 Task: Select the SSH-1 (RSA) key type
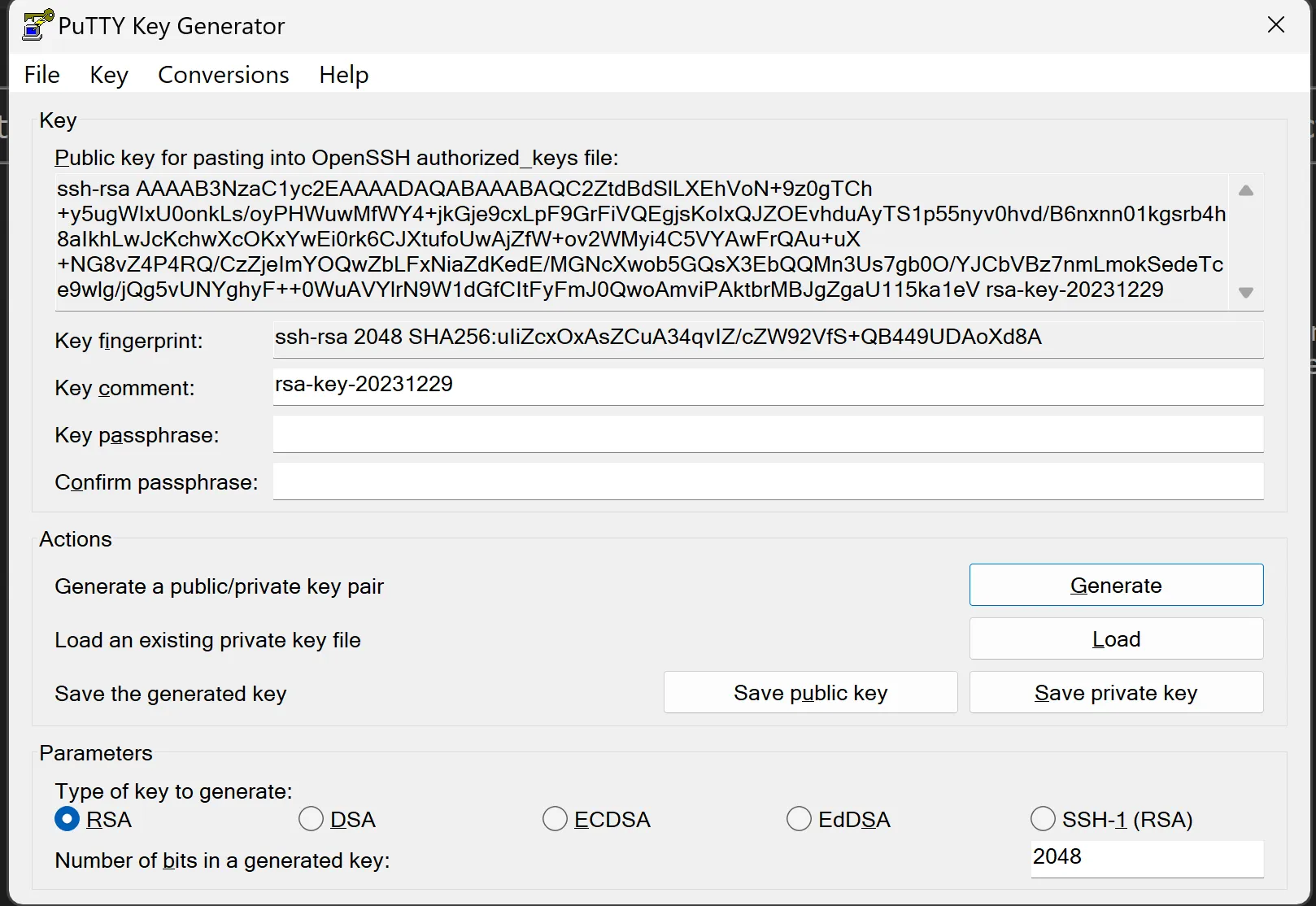(x=1042, y=819)
